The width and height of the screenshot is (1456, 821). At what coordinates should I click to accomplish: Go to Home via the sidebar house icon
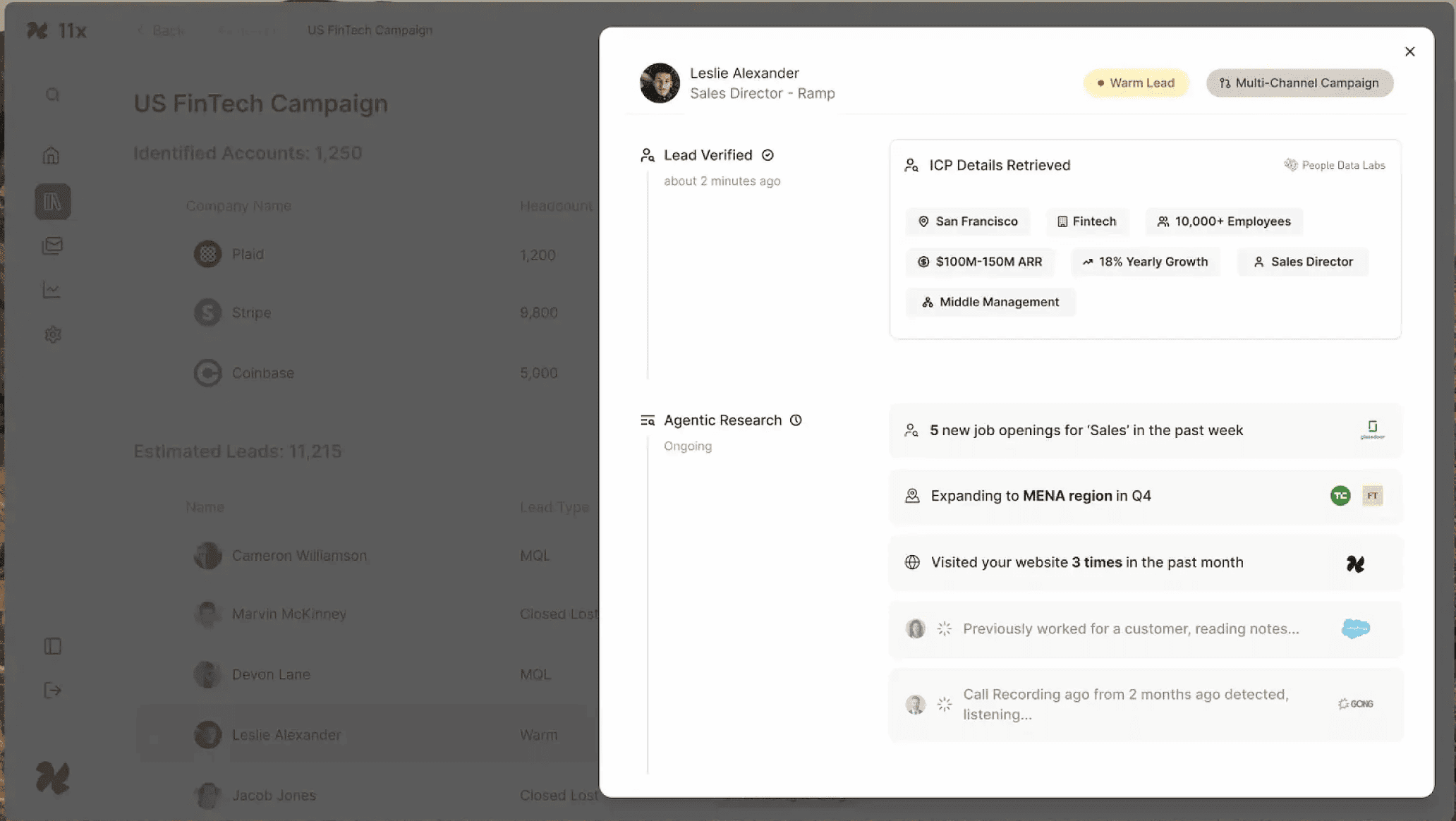coord(51,156)
